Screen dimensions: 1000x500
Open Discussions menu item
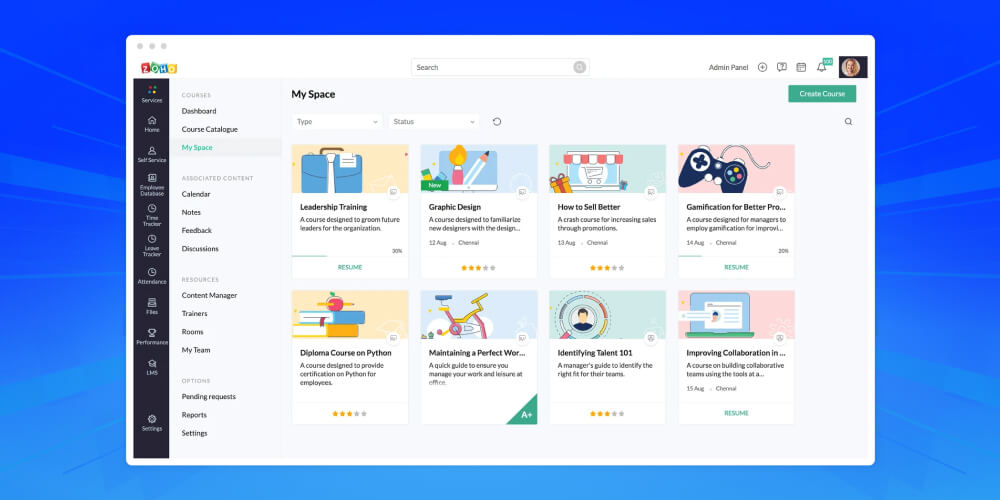click(200, 249)
